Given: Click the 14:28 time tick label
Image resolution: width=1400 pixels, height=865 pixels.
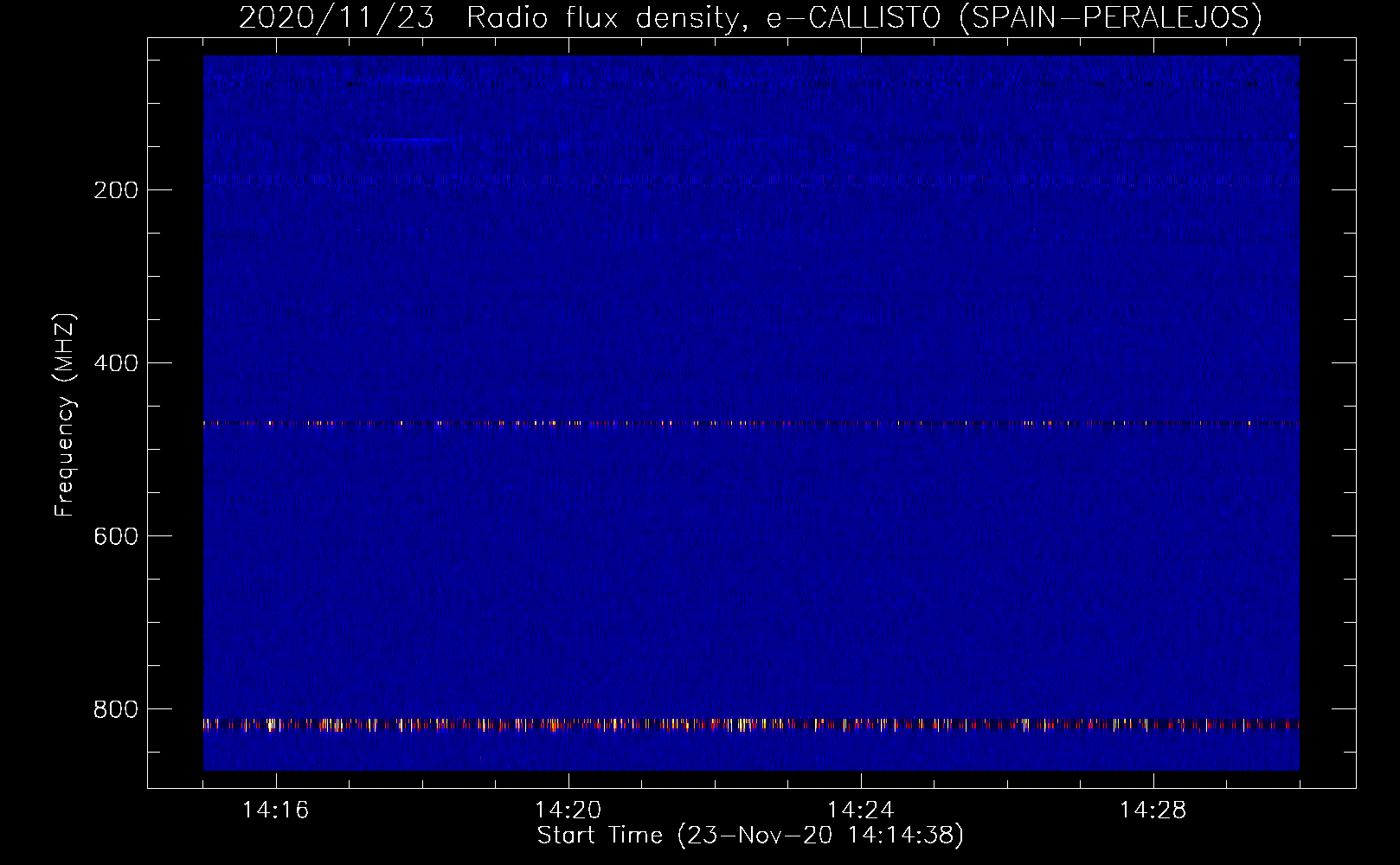Looking at the screenshot, I should [x=1153, y=811].
